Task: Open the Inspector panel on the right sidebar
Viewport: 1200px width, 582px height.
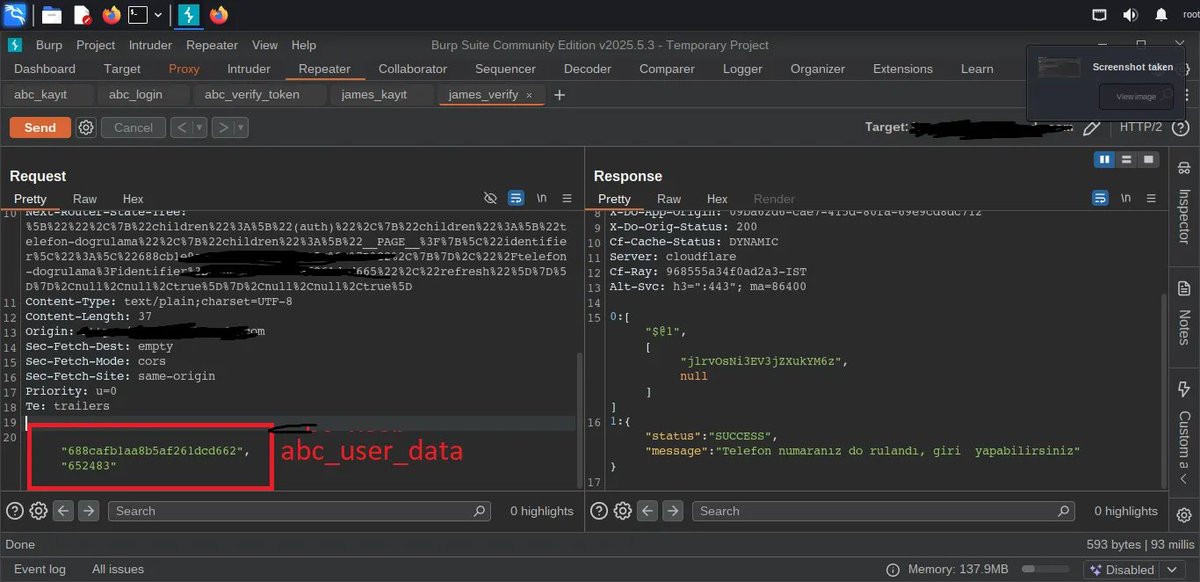Action: pyautogui.click(x=1183, y=205)
